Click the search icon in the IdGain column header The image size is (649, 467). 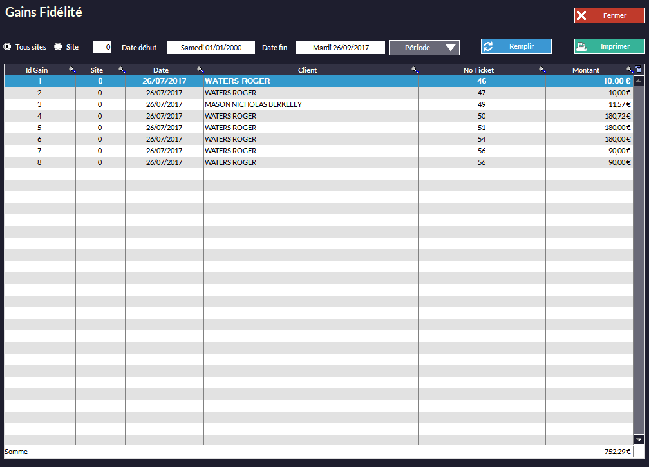pos(71,70)
